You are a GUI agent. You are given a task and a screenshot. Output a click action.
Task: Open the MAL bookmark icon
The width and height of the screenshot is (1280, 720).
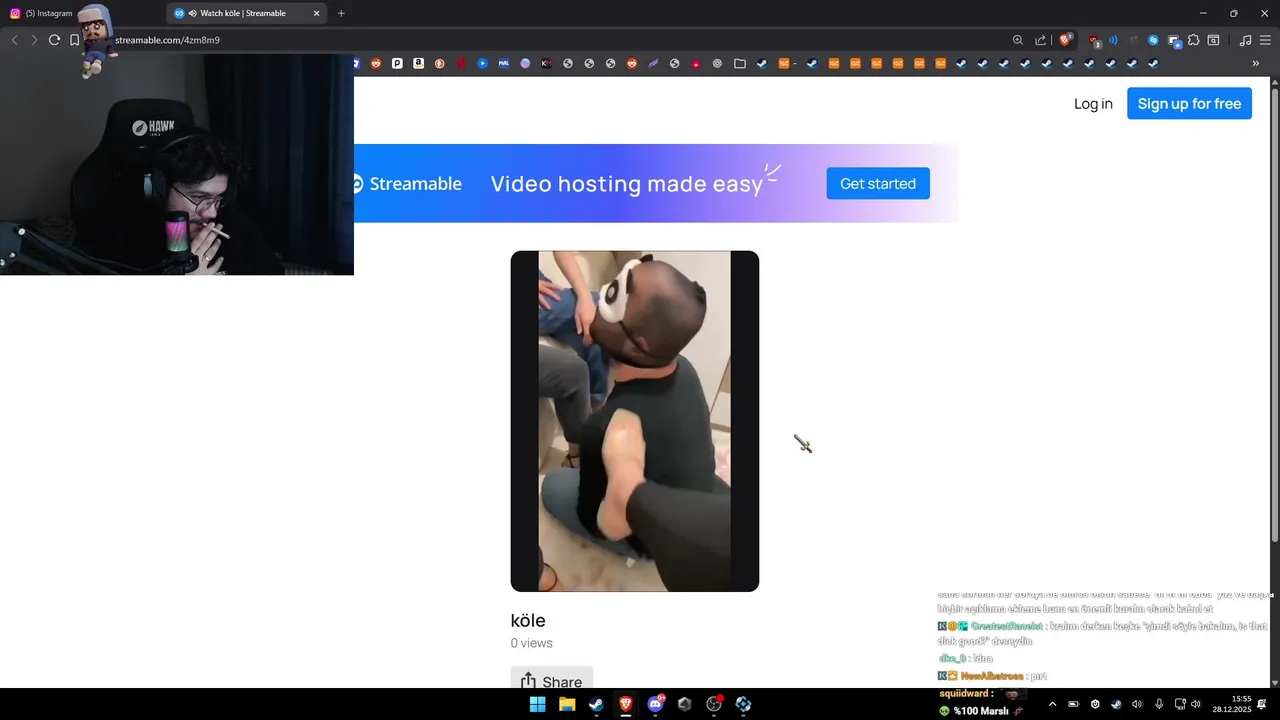coord(504,63)
